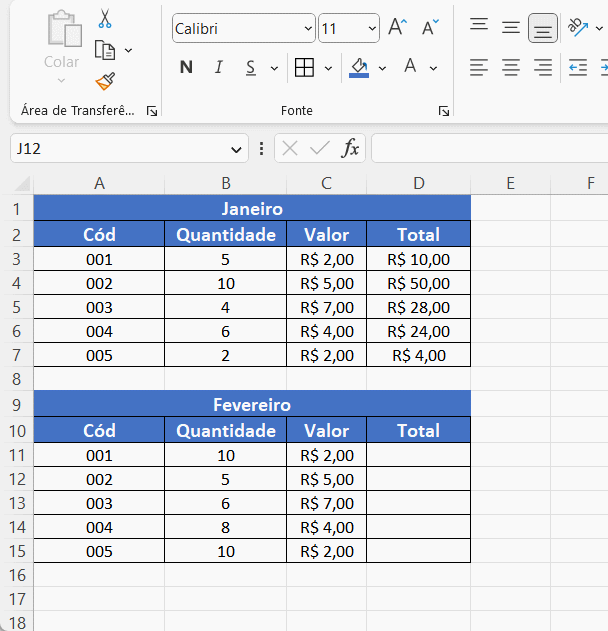Viewport: 608px width, 631px height.
Task: Center text with the horizontal center align button
Action: pyautogui.click(x=511, y=68)
